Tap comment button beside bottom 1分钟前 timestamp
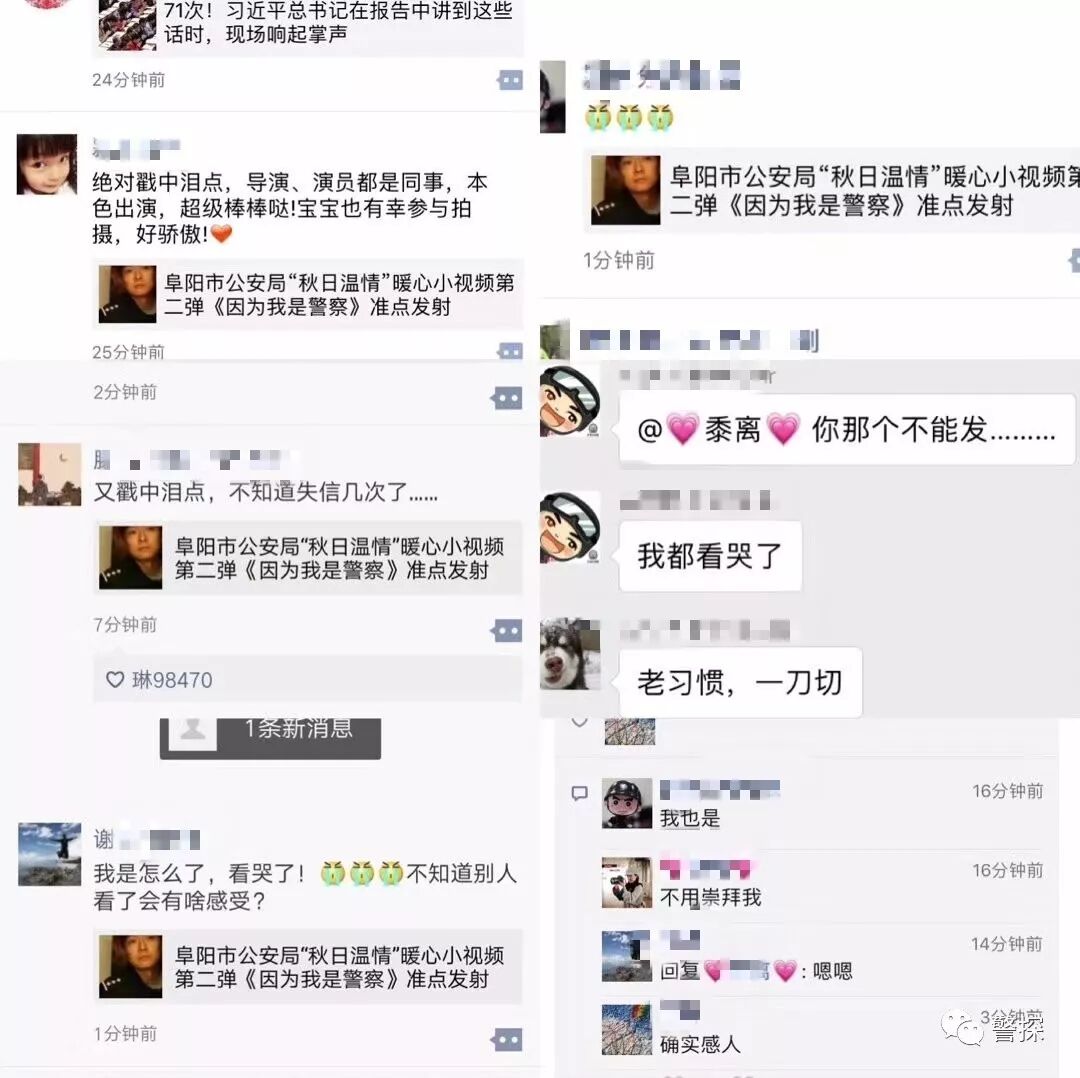The height and width of the screenshot is (1078, 1080). (x=506, y=1039)
